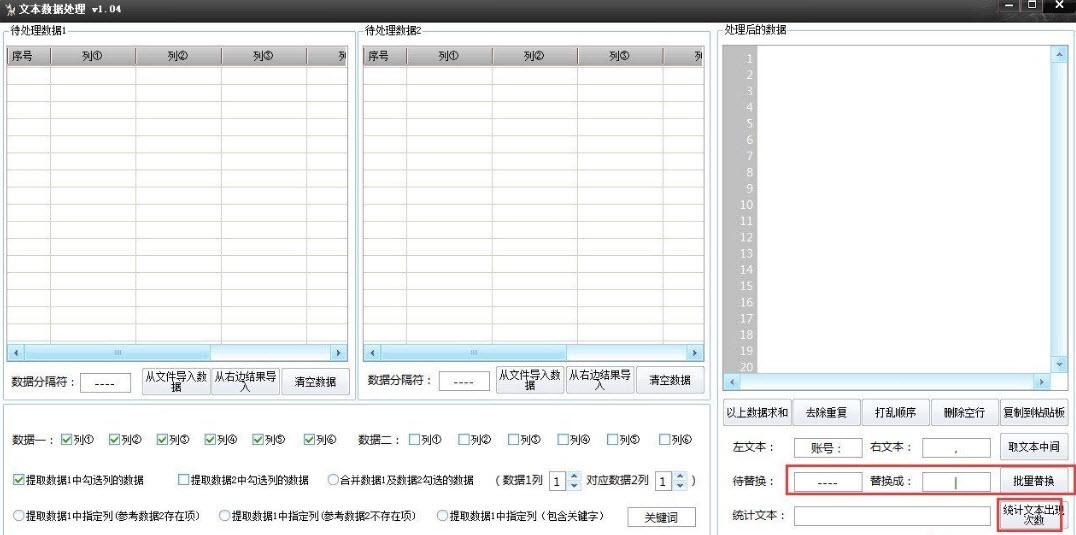Click left arrow of processed data horizontal scrollbar

[x=731, y=381]
